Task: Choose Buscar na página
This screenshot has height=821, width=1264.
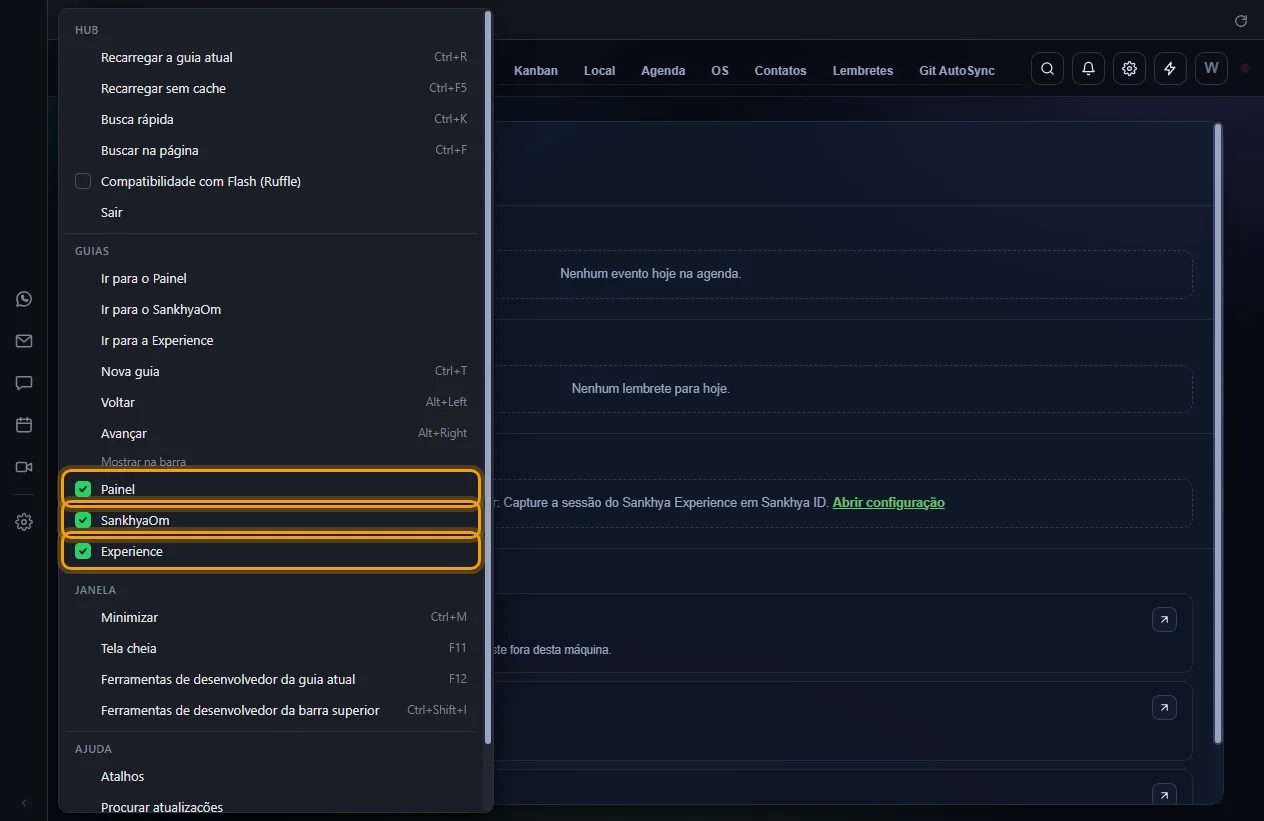Action: [x=271, y=150]
